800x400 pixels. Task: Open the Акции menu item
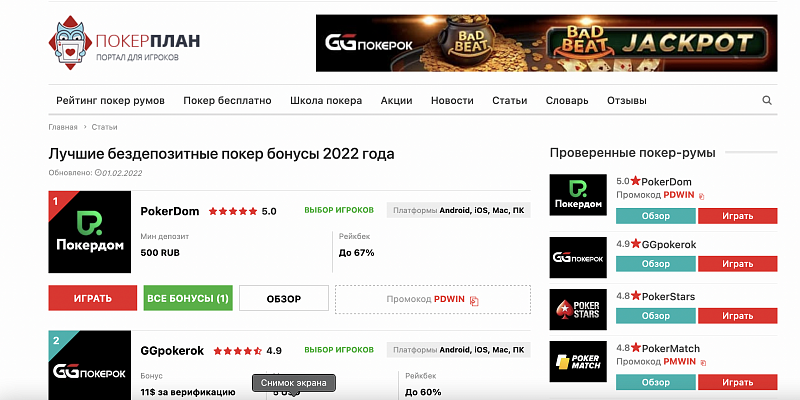click(396, 101)
